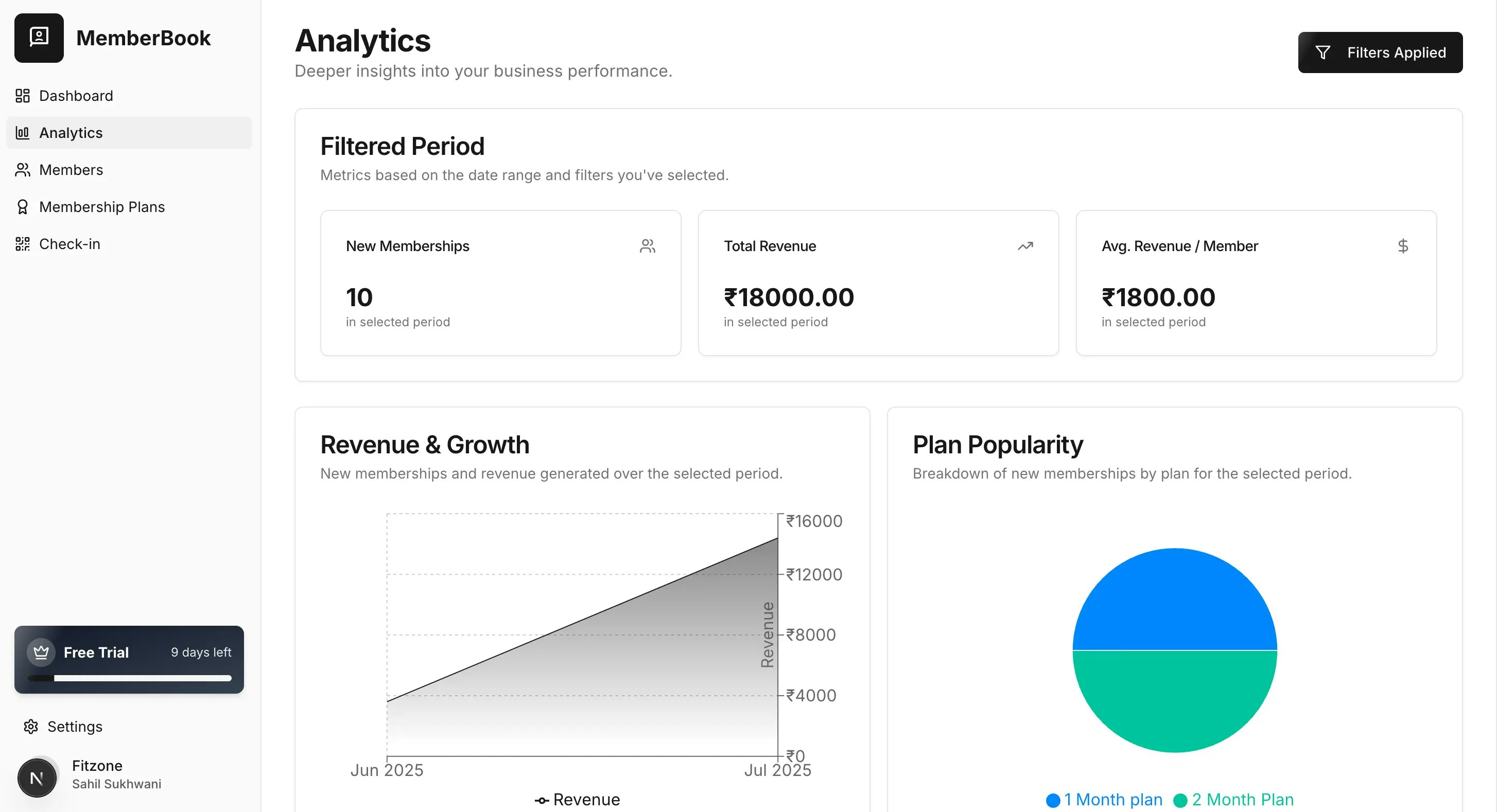Toggle the 2 Month Plan legend item
The height and width of the screenshot is (812, 1497).
point(1234,800)
